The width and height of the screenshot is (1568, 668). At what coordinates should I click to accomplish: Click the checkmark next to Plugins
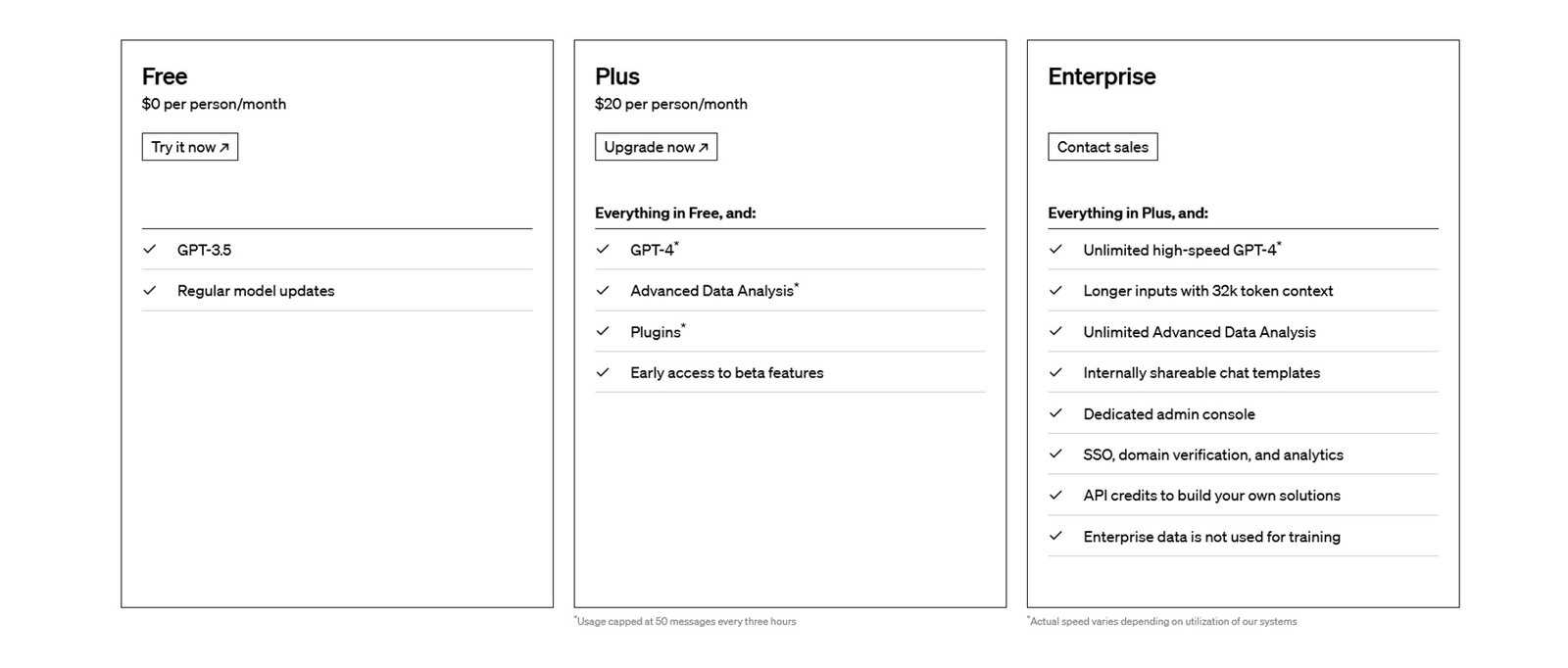(x=603, y=331)
